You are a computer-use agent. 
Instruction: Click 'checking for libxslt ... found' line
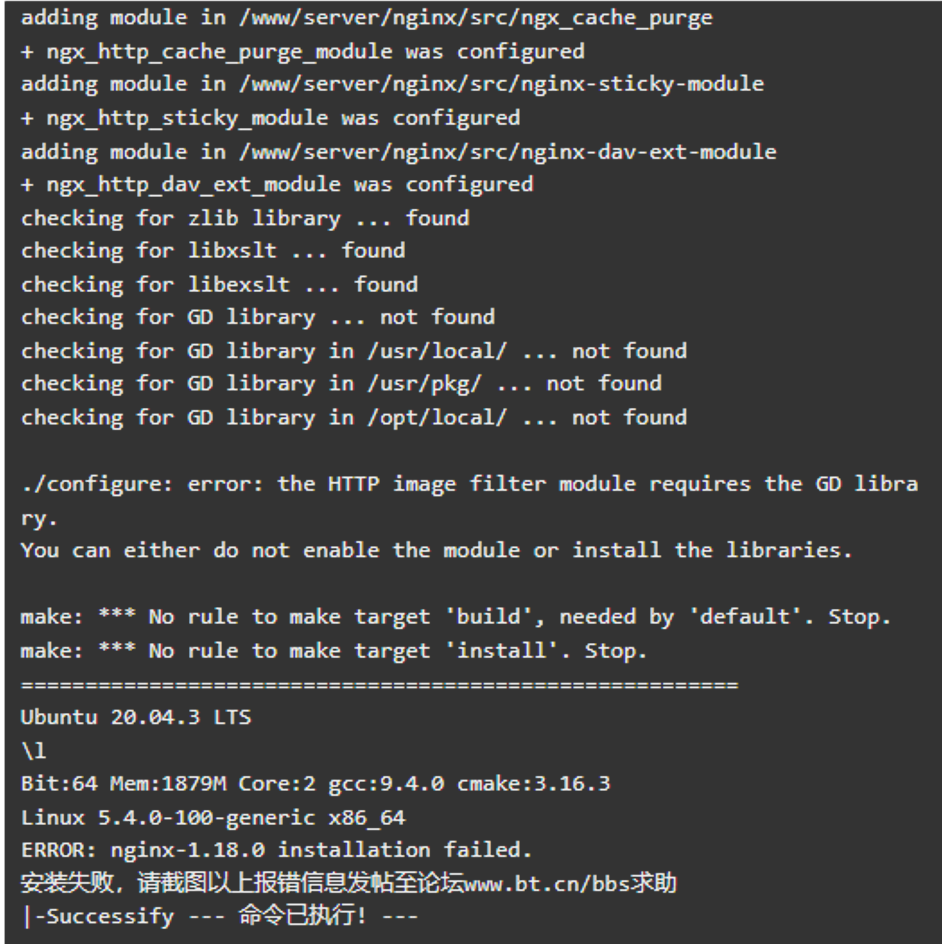pos(213,250)
